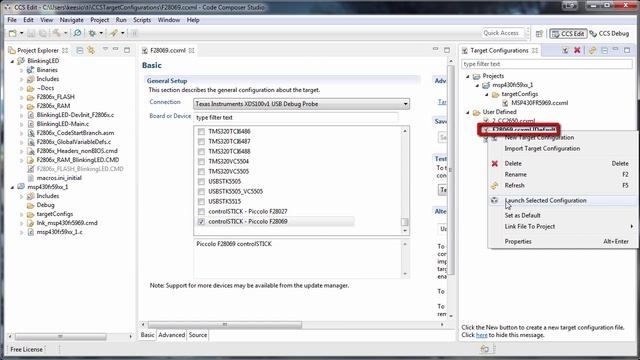Click New Target Configuration icon in panel toolbar

565,50
